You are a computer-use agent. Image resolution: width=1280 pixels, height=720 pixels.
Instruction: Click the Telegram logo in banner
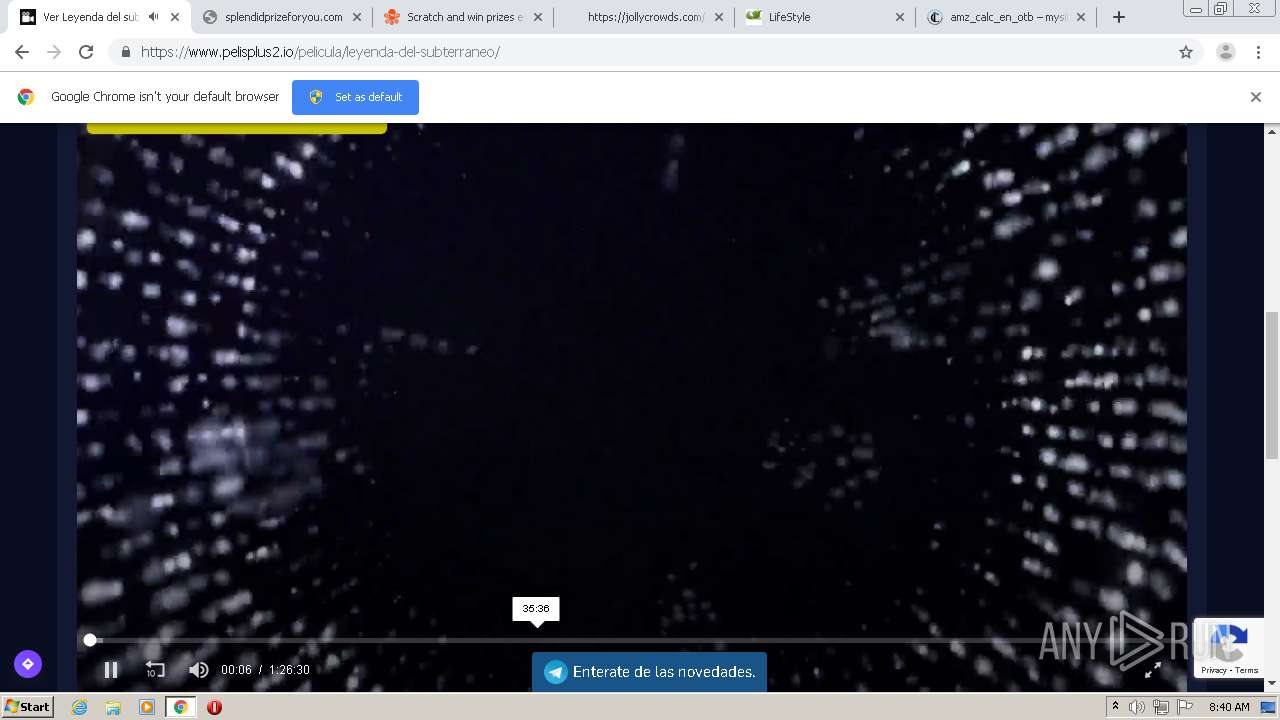556,672
